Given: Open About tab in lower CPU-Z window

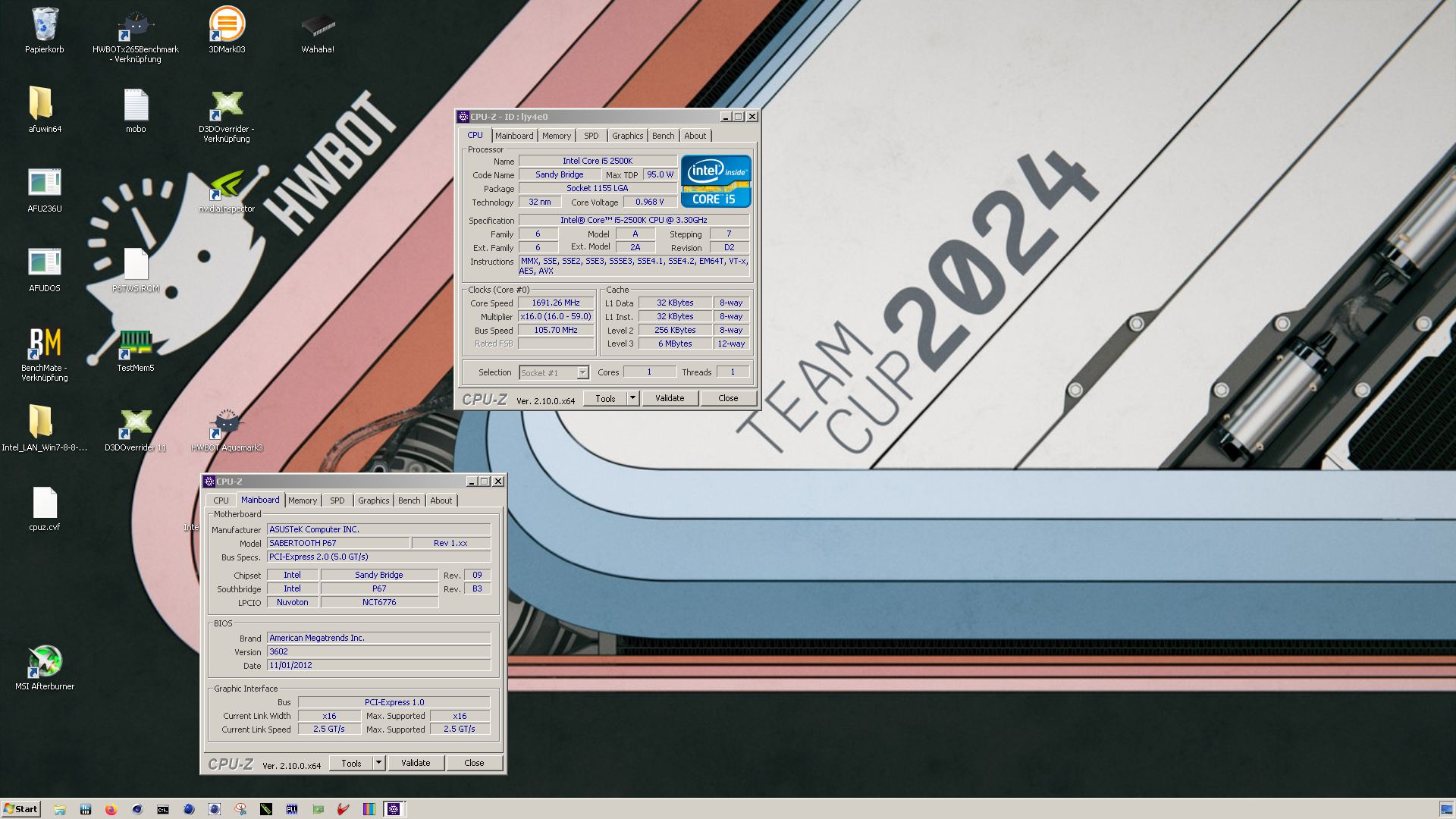Looking at the screenshot, I should click(441, 500).
